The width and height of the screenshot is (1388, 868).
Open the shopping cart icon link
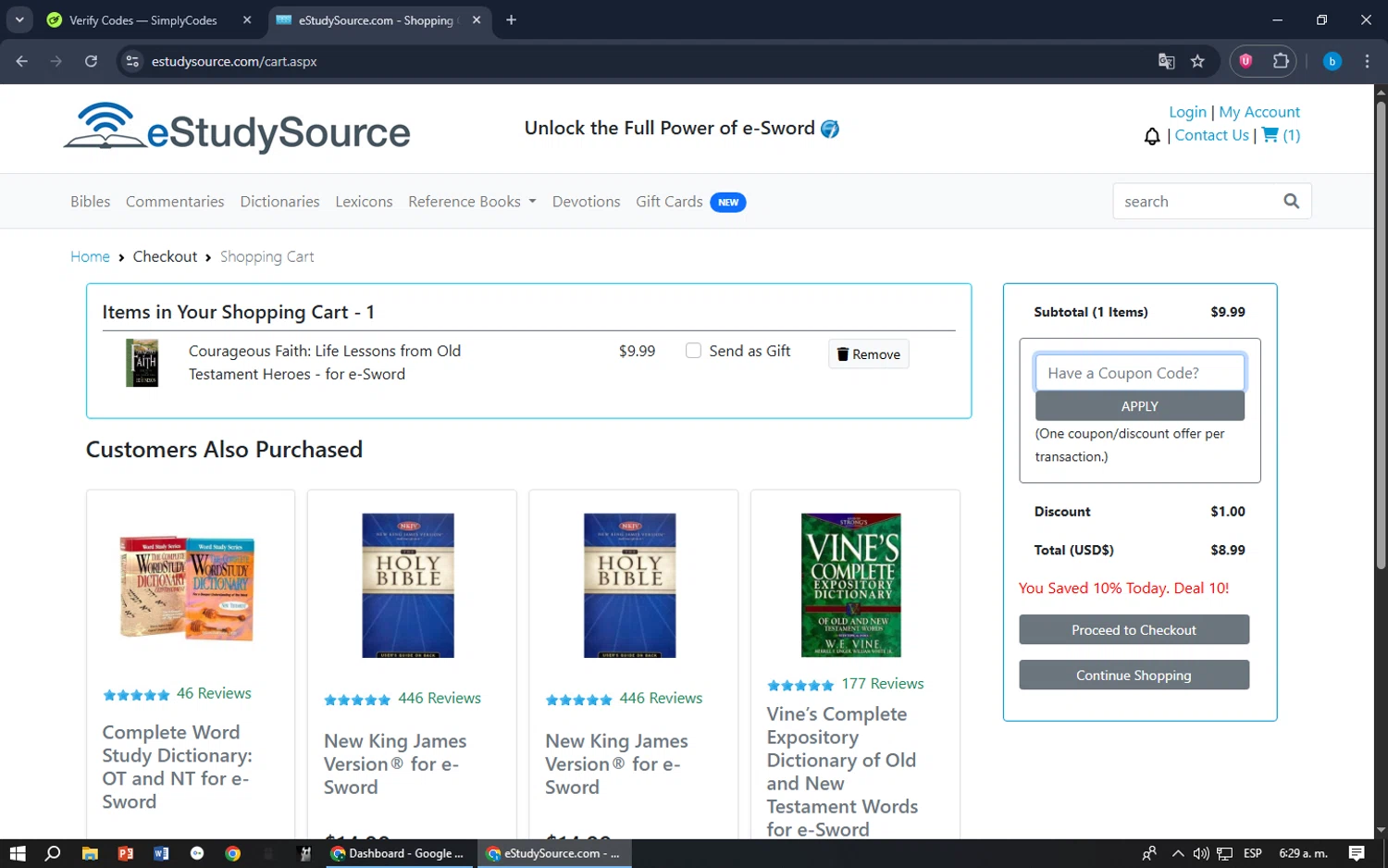1281,135
